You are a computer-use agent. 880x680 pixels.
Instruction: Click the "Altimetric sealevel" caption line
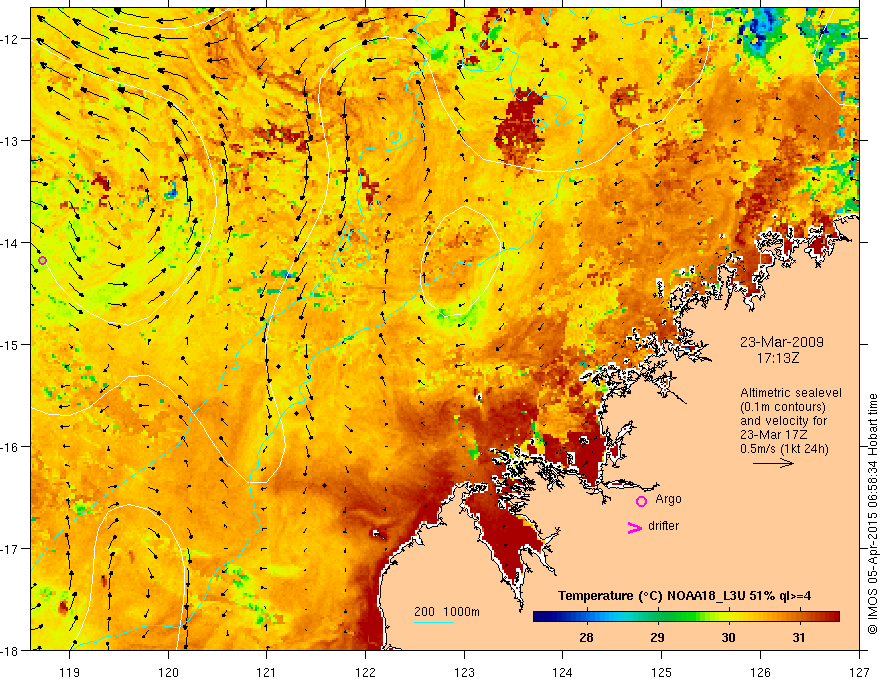point(790,393)
